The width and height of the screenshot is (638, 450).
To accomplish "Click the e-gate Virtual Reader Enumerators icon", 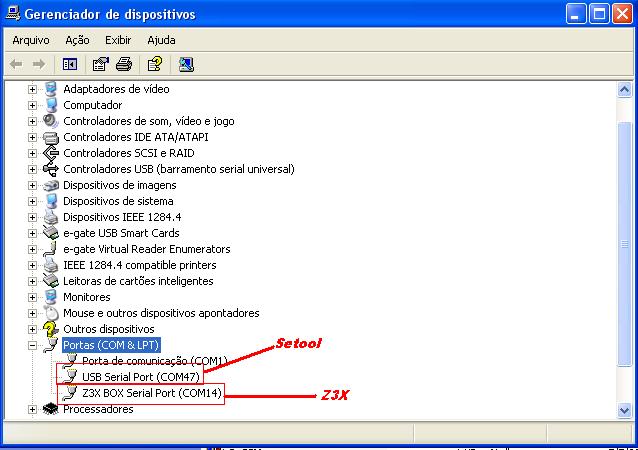I will point(50,249).
